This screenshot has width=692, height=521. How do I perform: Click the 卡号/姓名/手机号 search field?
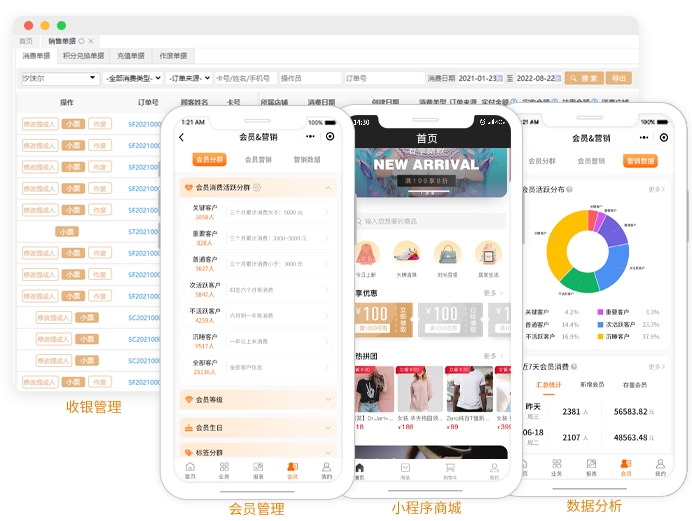(246, 79)
